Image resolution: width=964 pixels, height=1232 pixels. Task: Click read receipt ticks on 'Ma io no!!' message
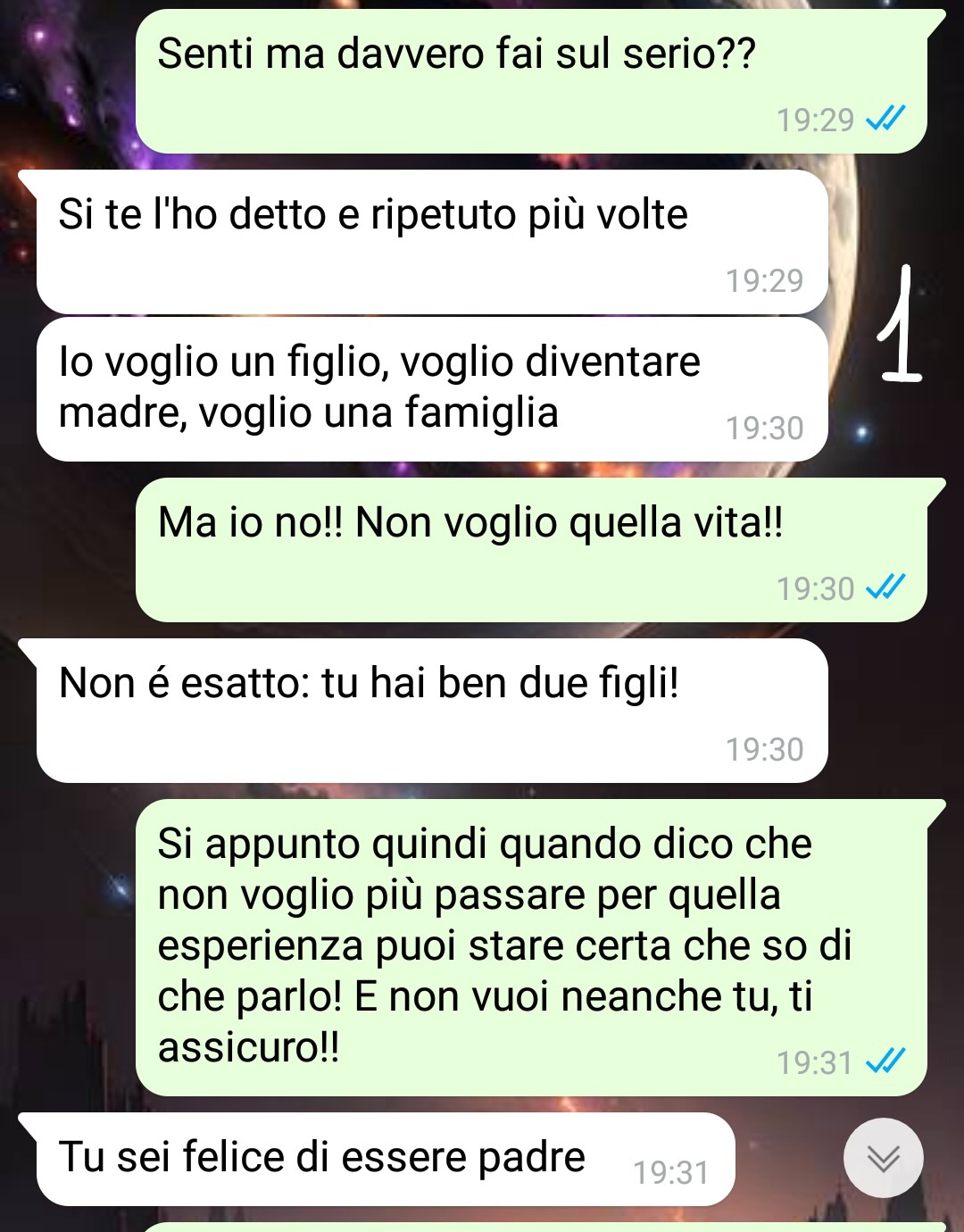[x=886, y=587]
